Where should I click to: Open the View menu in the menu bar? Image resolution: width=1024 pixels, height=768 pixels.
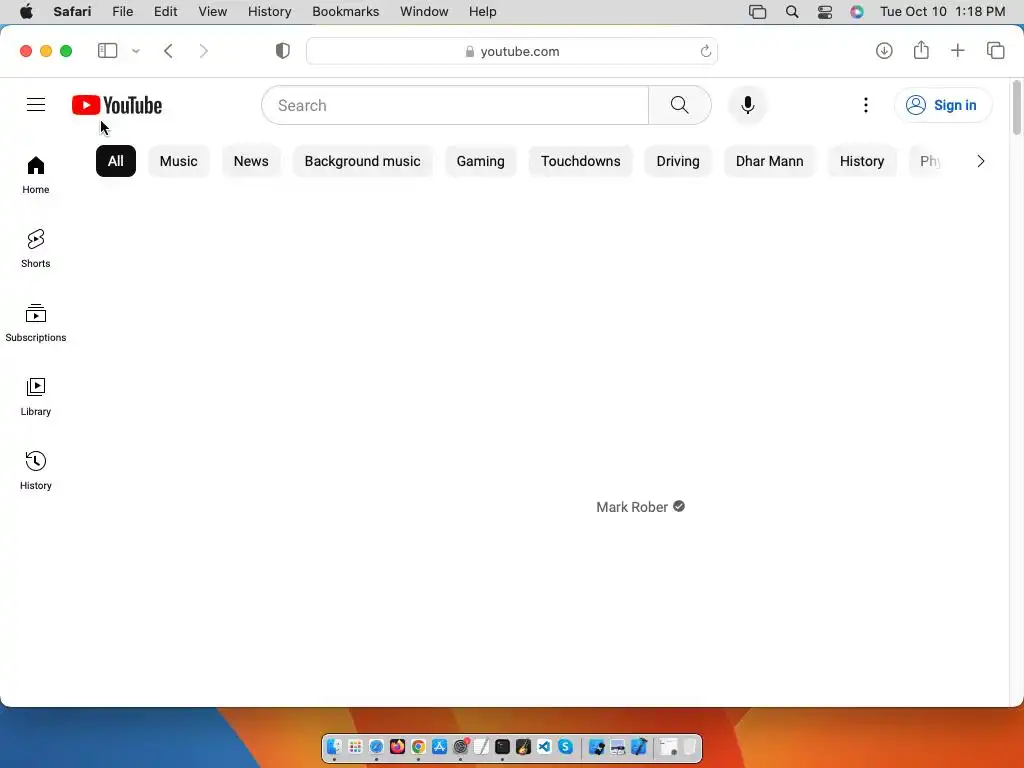click(x=213, y=12)
